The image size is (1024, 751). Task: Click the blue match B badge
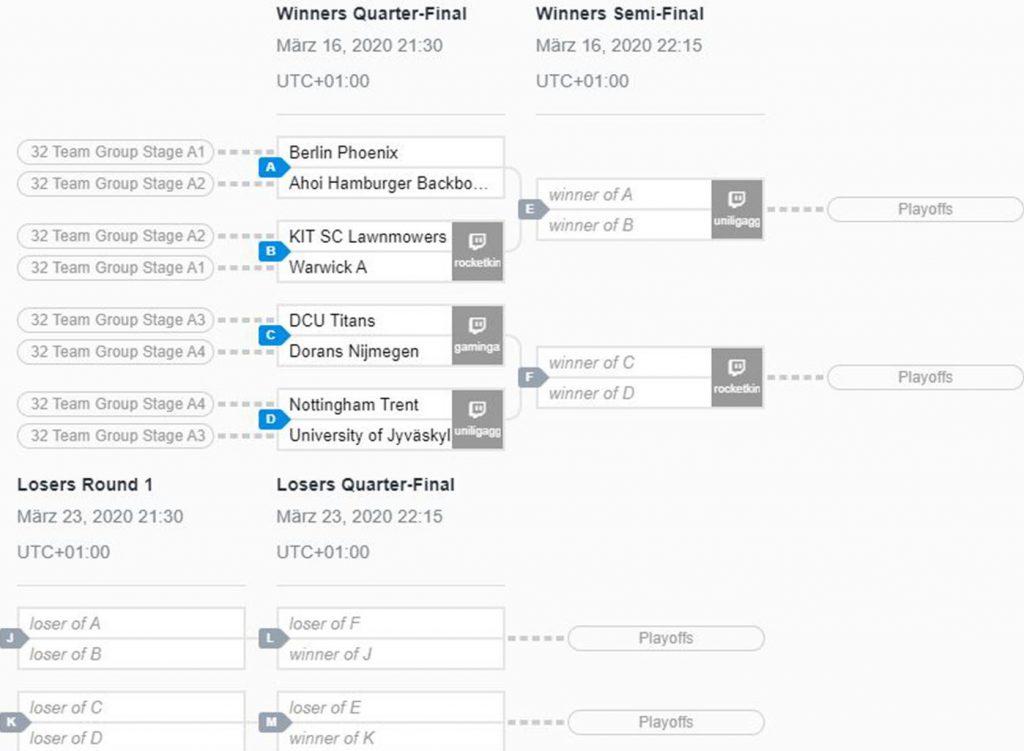pyautogui.click(x=273, y=251)
